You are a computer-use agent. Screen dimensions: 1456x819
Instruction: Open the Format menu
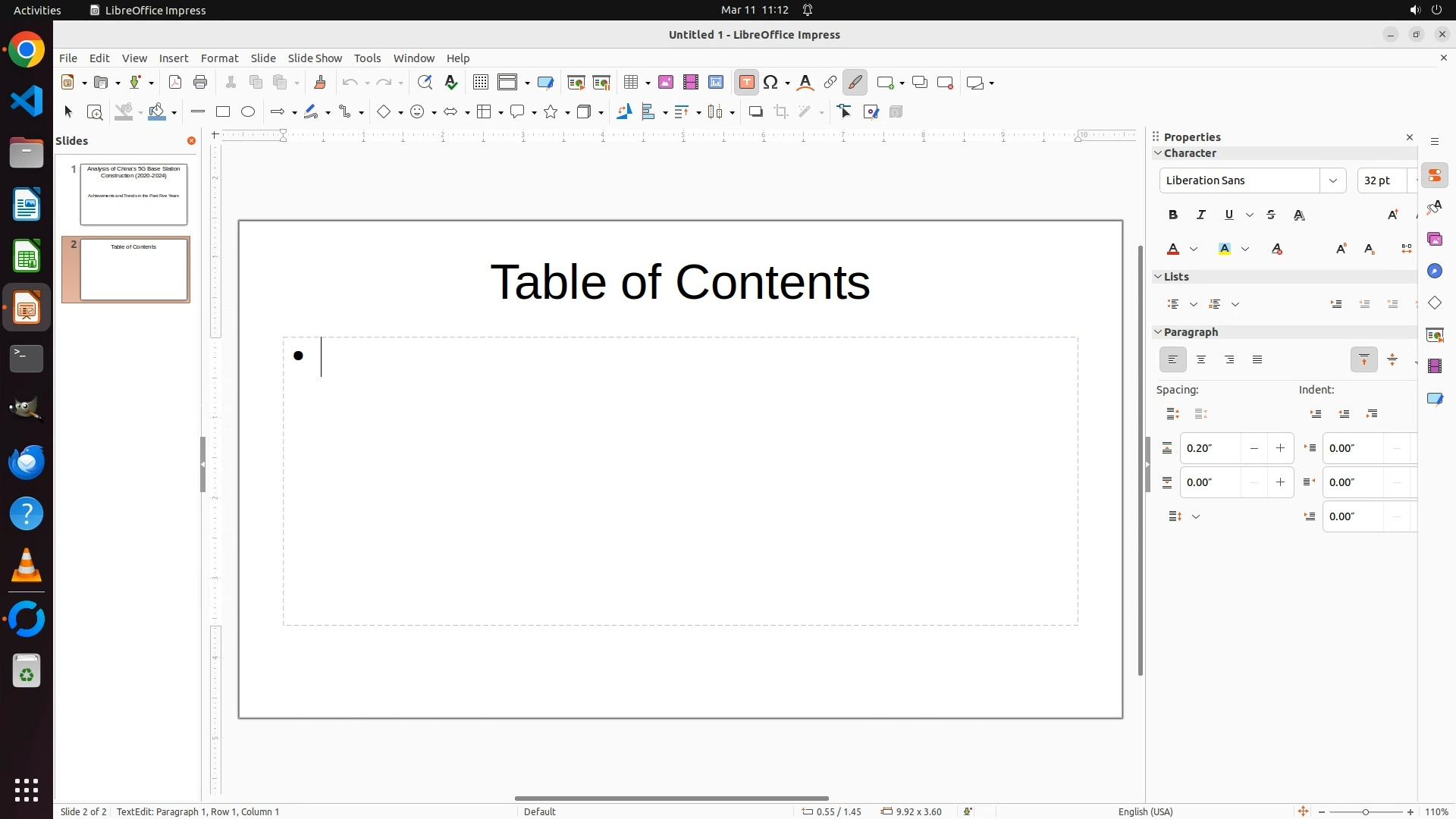219,58
